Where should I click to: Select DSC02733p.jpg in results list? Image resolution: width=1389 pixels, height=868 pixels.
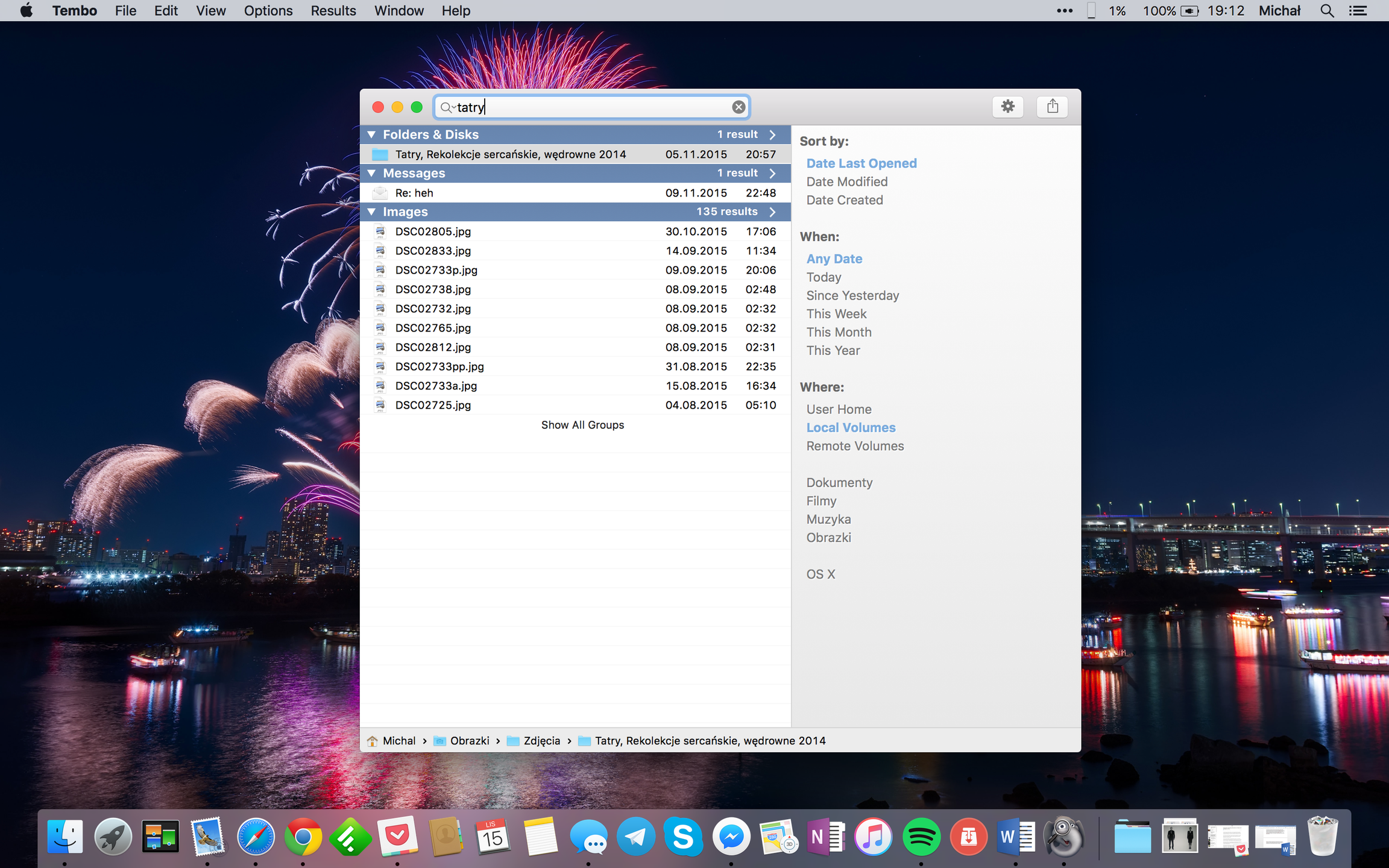pyautogui.click(x=436, y=270)
